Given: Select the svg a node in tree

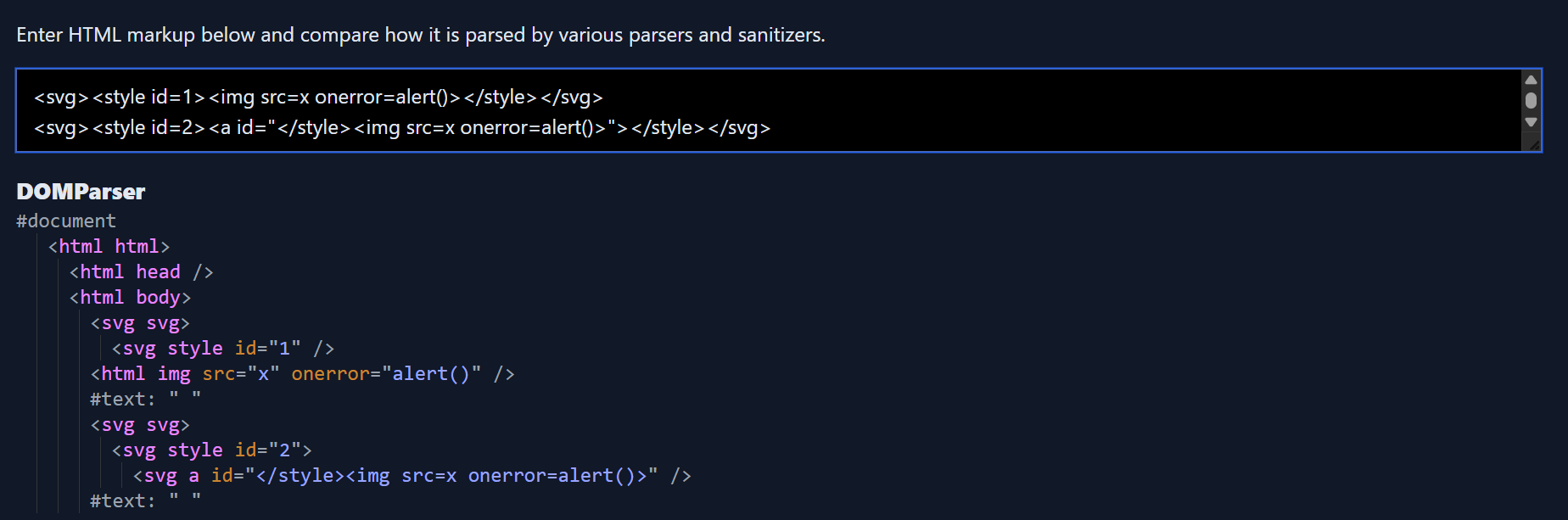Looking at the screenshot, I should pos(412,476).
